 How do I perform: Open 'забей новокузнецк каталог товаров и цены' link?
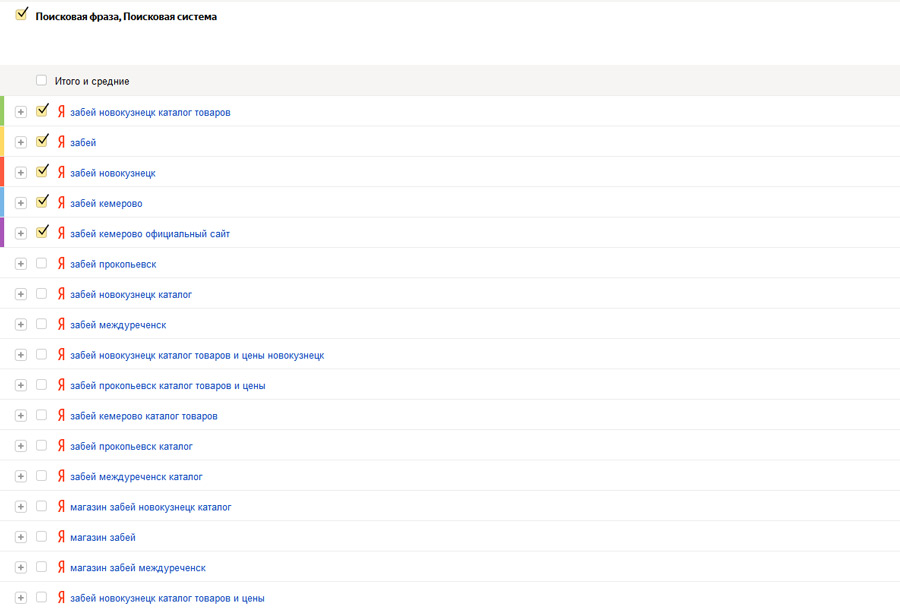168,599
